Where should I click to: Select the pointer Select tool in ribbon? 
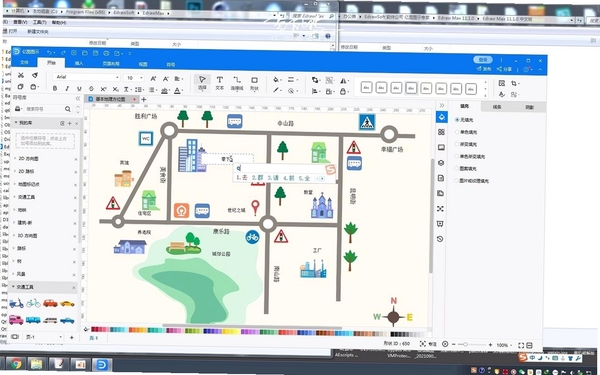(x=202, y=83)
